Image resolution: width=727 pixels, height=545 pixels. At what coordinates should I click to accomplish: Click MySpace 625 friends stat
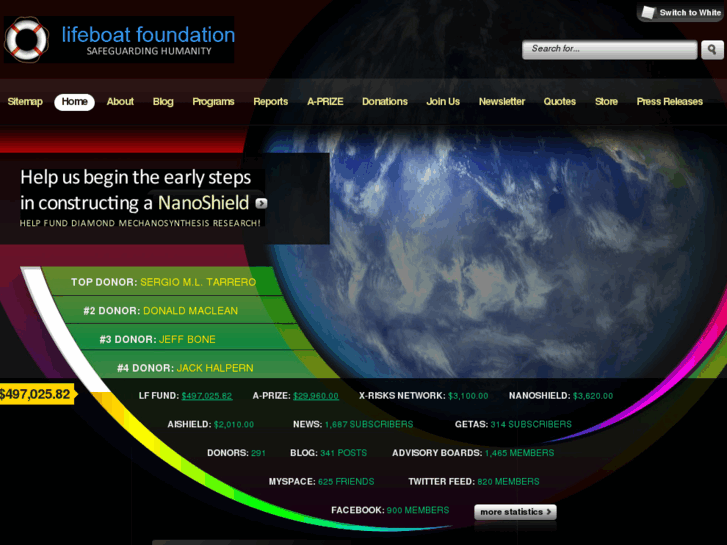pyautogui.click(x=346, y=482)
